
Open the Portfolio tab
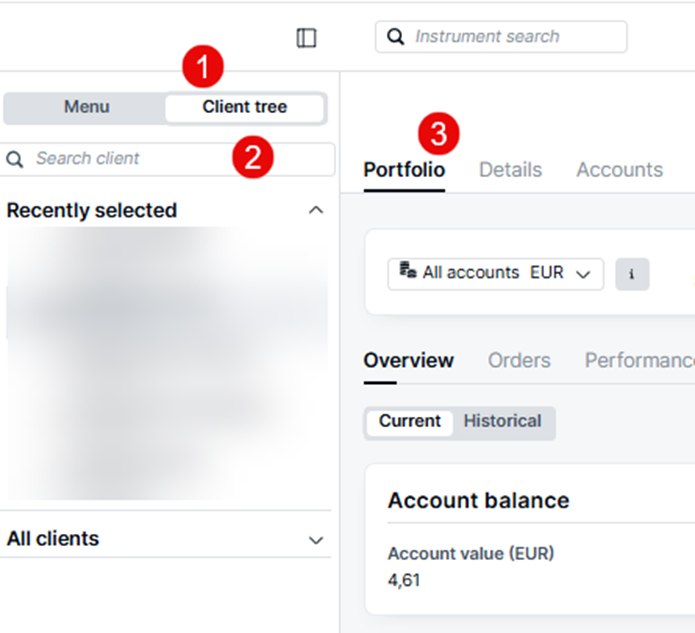[404, 170]
